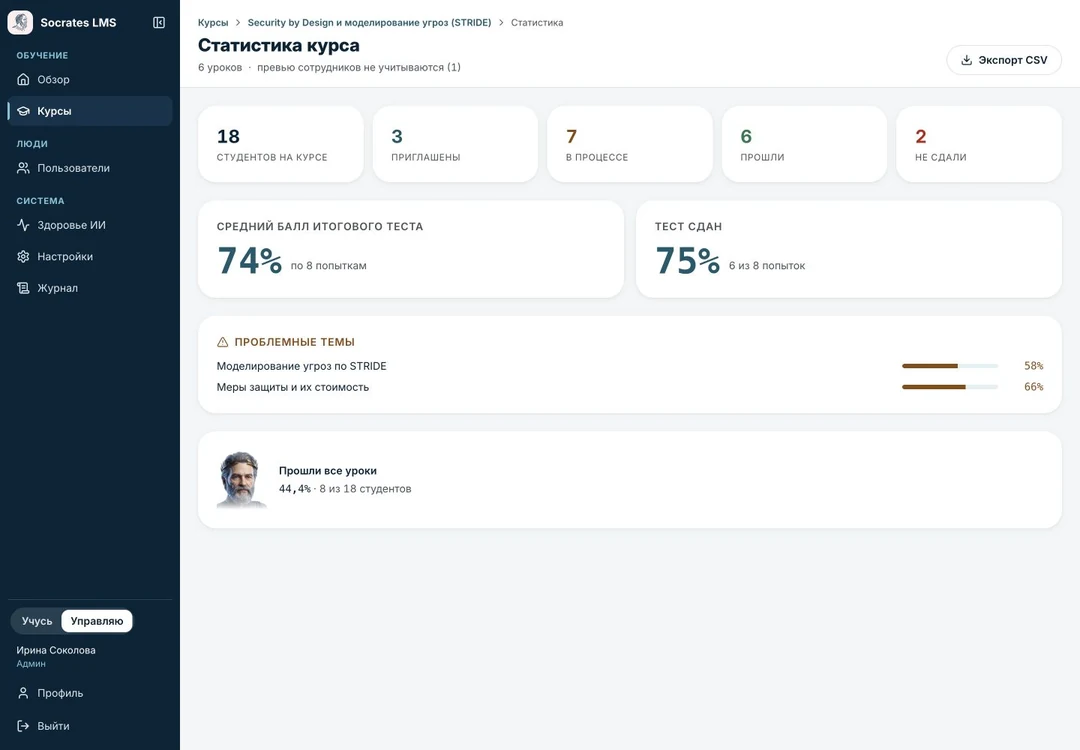Click the 2 Не сдали card
Screen dimensions: 1080x750
tap(979, 144)
